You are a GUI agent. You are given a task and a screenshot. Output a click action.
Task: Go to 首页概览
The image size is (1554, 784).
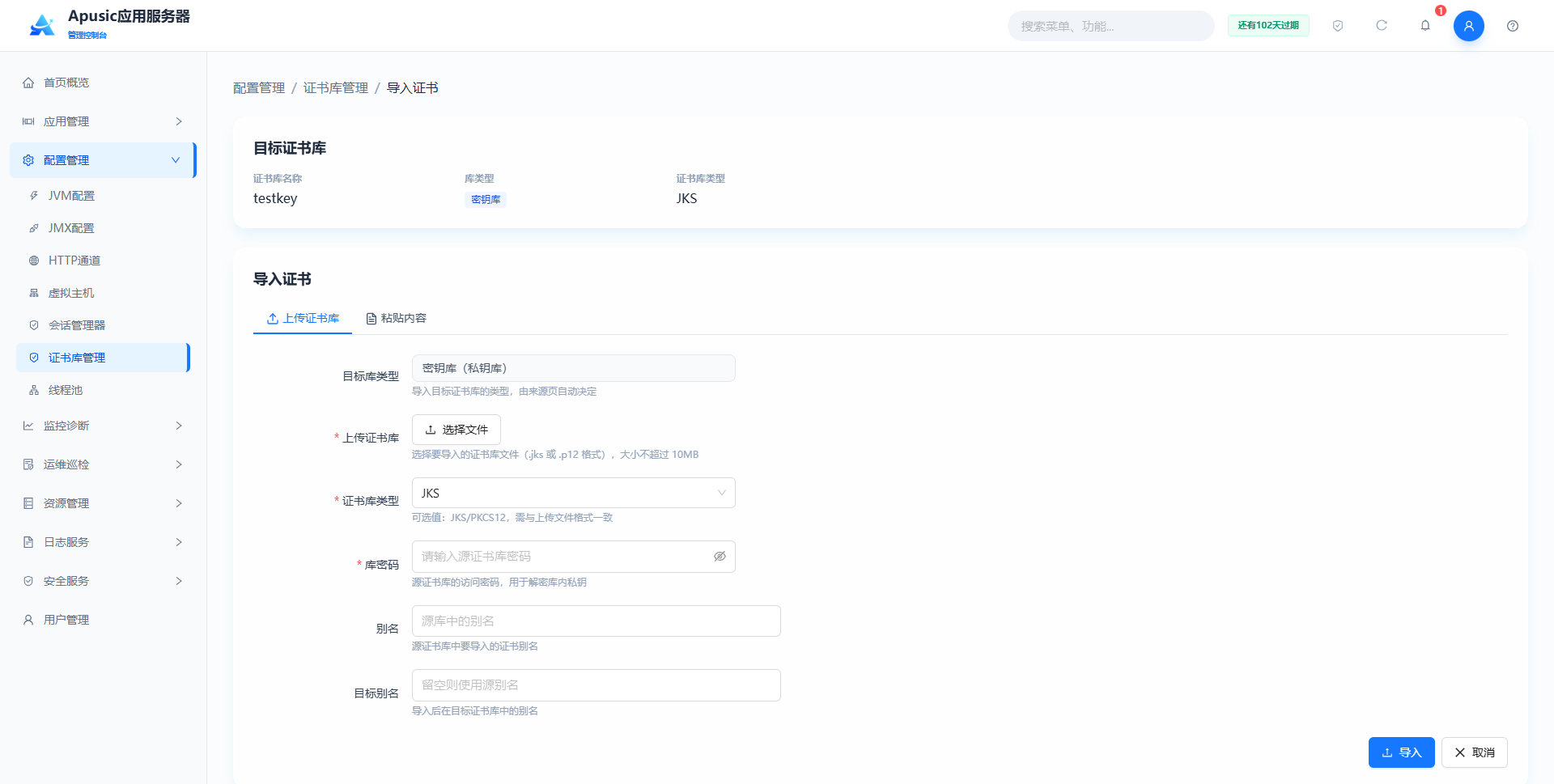pyautogui.click(x=103, y=83)
